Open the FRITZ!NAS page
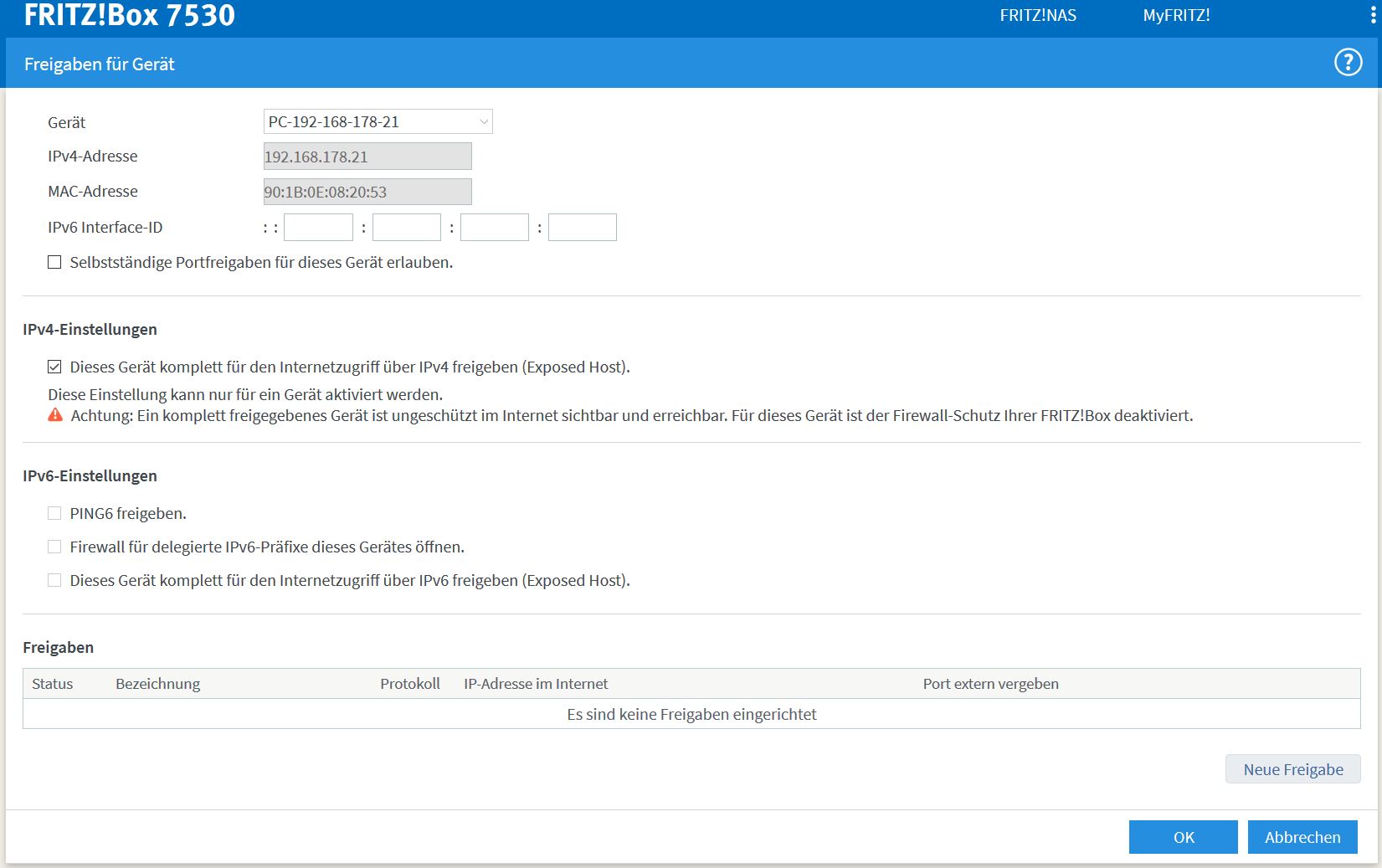Screen dimensions: 1382x868 (1038, 15)
